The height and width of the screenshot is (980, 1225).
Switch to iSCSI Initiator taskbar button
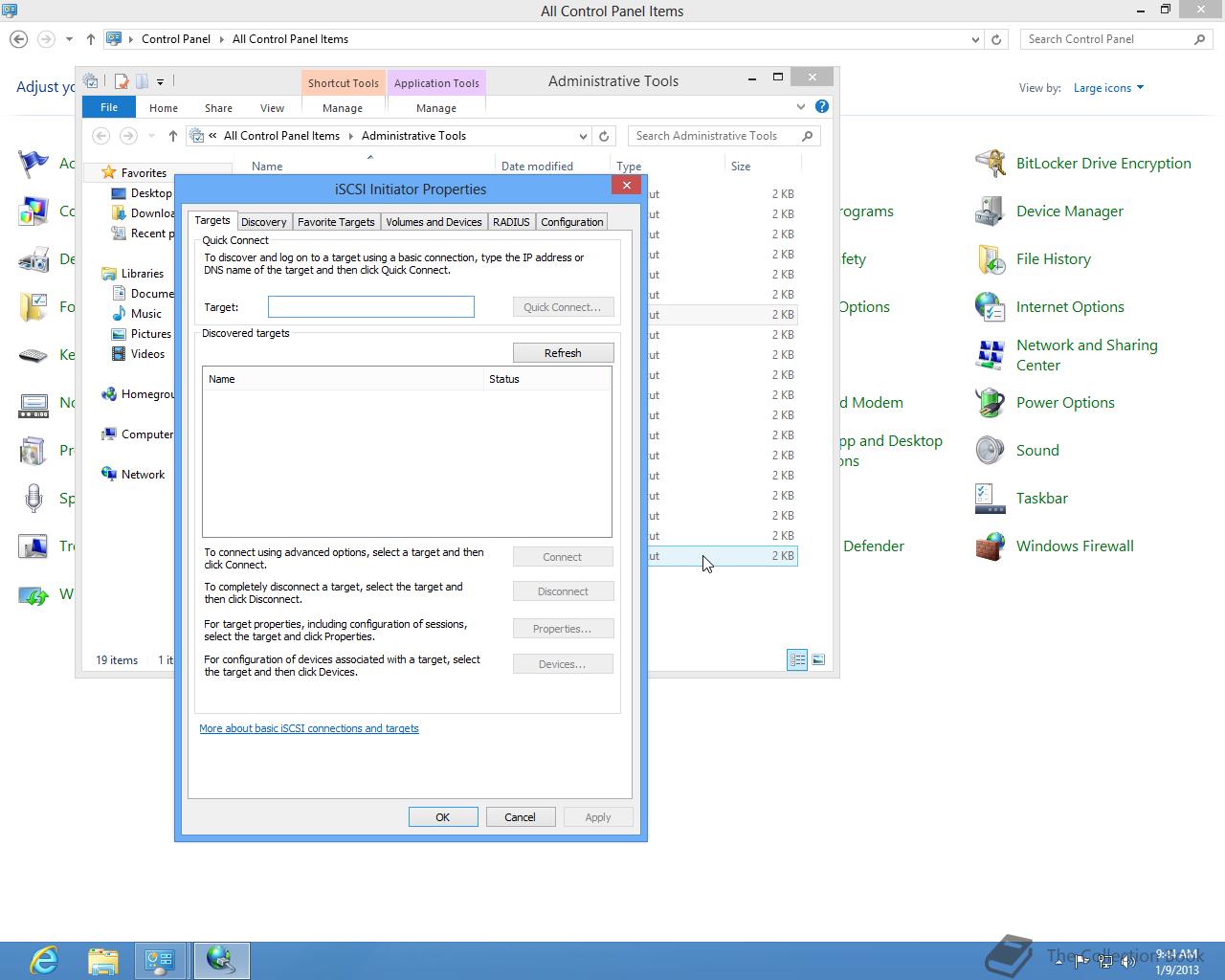(x=222, y=960)
